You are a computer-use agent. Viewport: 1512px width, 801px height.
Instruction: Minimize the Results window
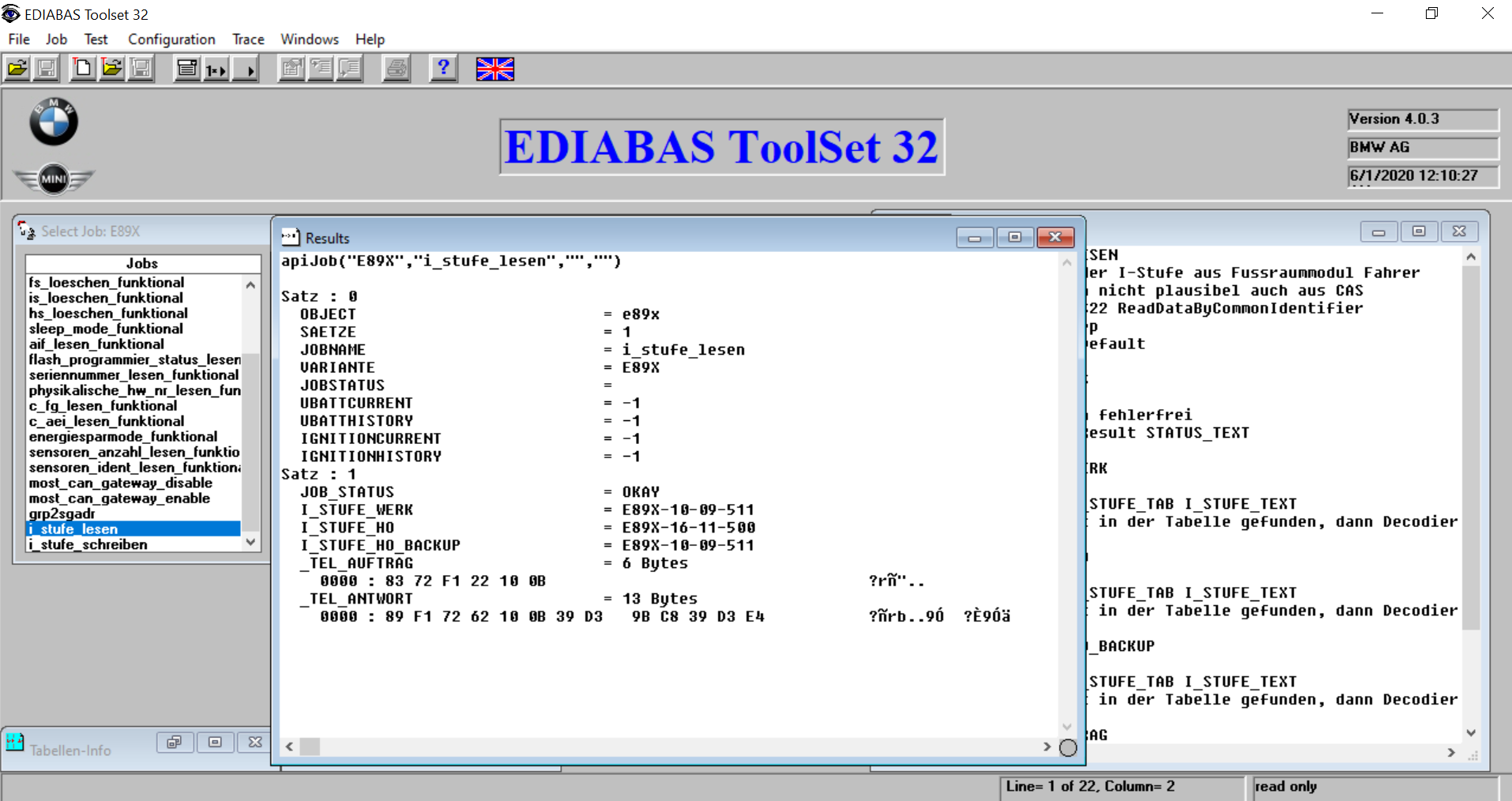(x=975, y=237)
